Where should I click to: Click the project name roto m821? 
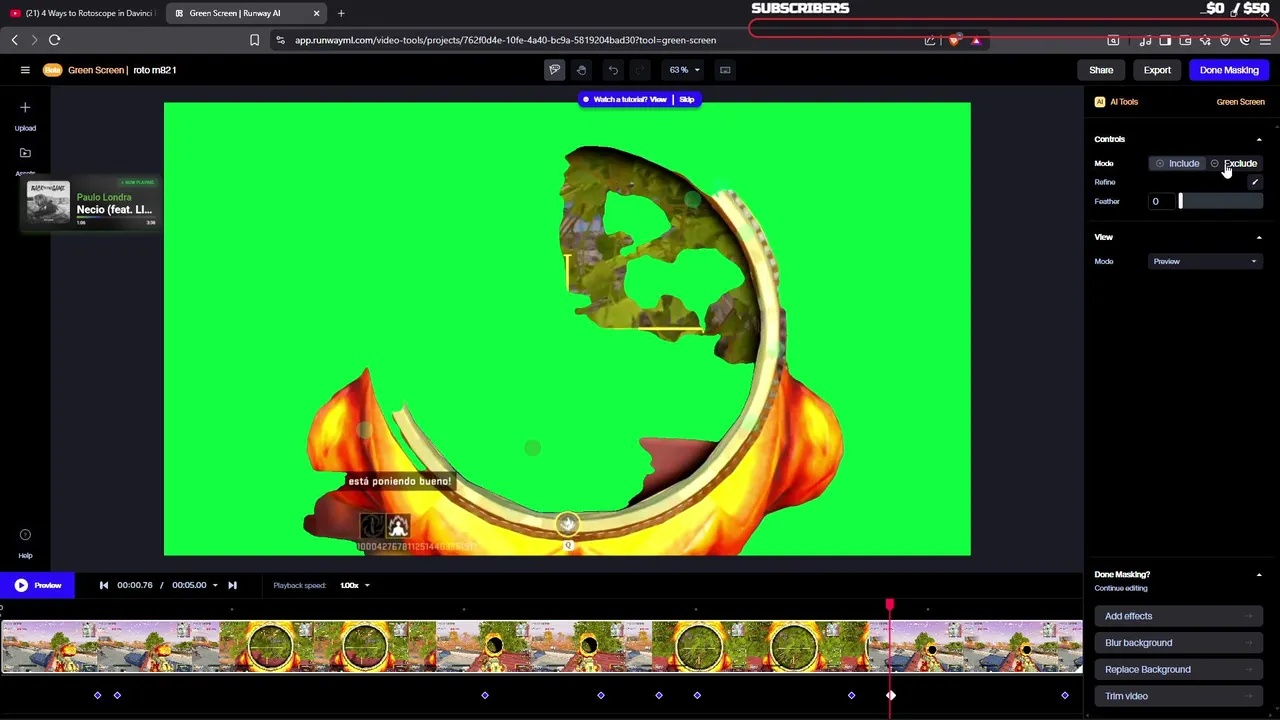coord(154,70)
